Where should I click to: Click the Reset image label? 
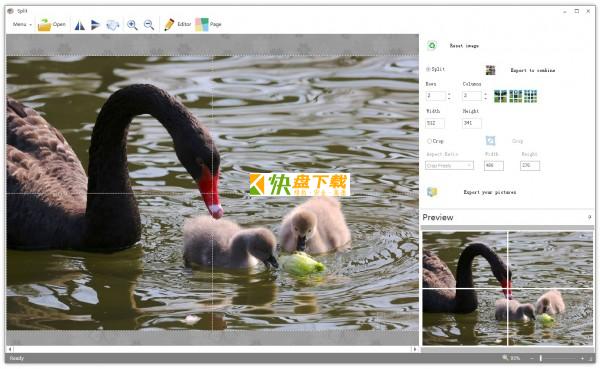click(x=464, y=46)
